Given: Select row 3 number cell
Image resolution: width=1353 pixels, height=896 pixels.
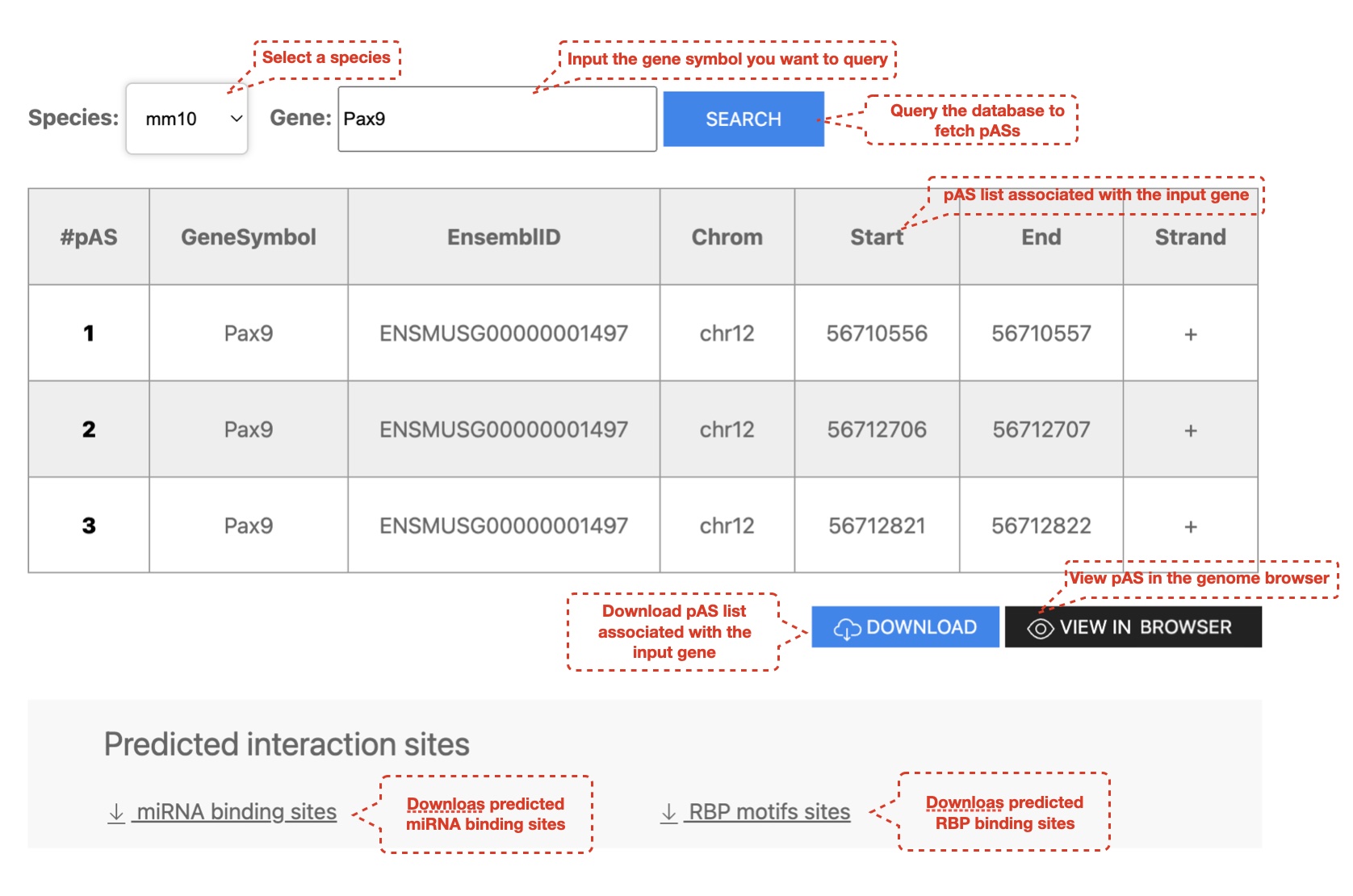Looking at the screenshot, I should click(x=89, y=525).
